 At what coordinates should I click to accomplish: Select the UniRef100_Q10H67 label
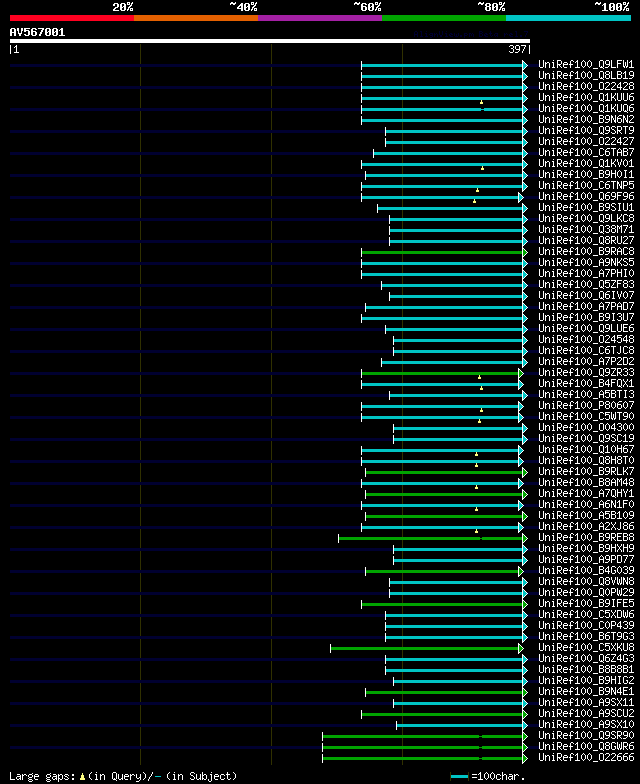586,450
